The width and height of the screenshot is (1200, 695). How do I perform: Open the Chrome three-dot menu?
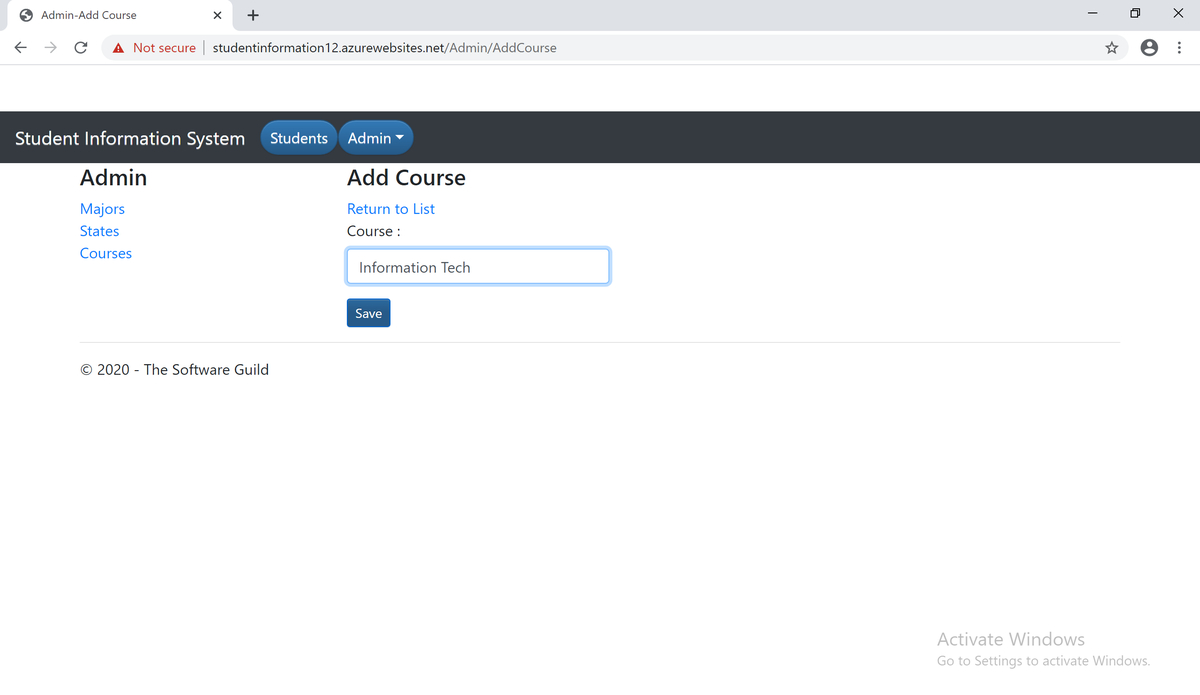1180,47
